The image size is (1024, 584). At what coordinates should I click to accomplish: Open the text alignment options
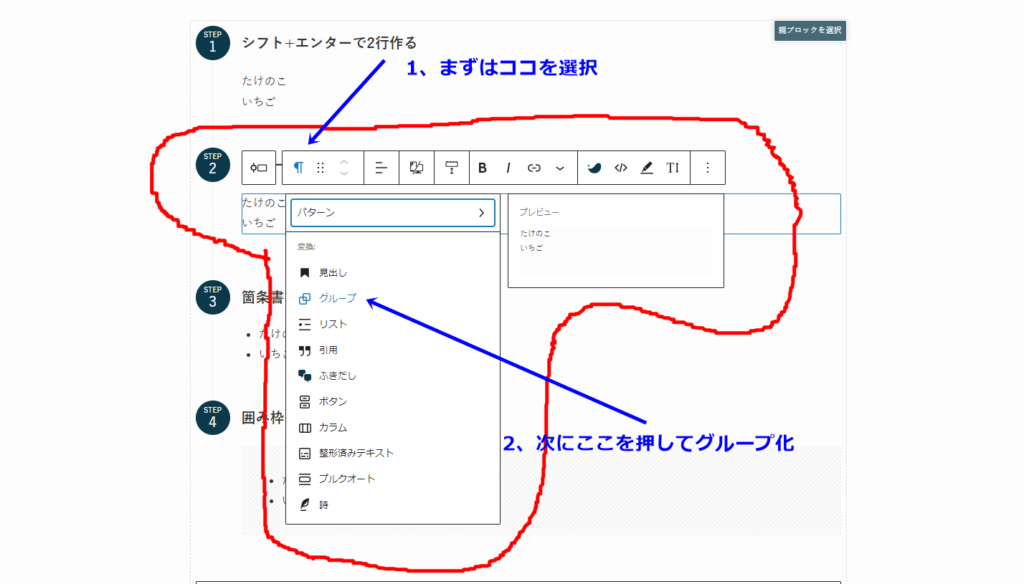pos(381,168)
